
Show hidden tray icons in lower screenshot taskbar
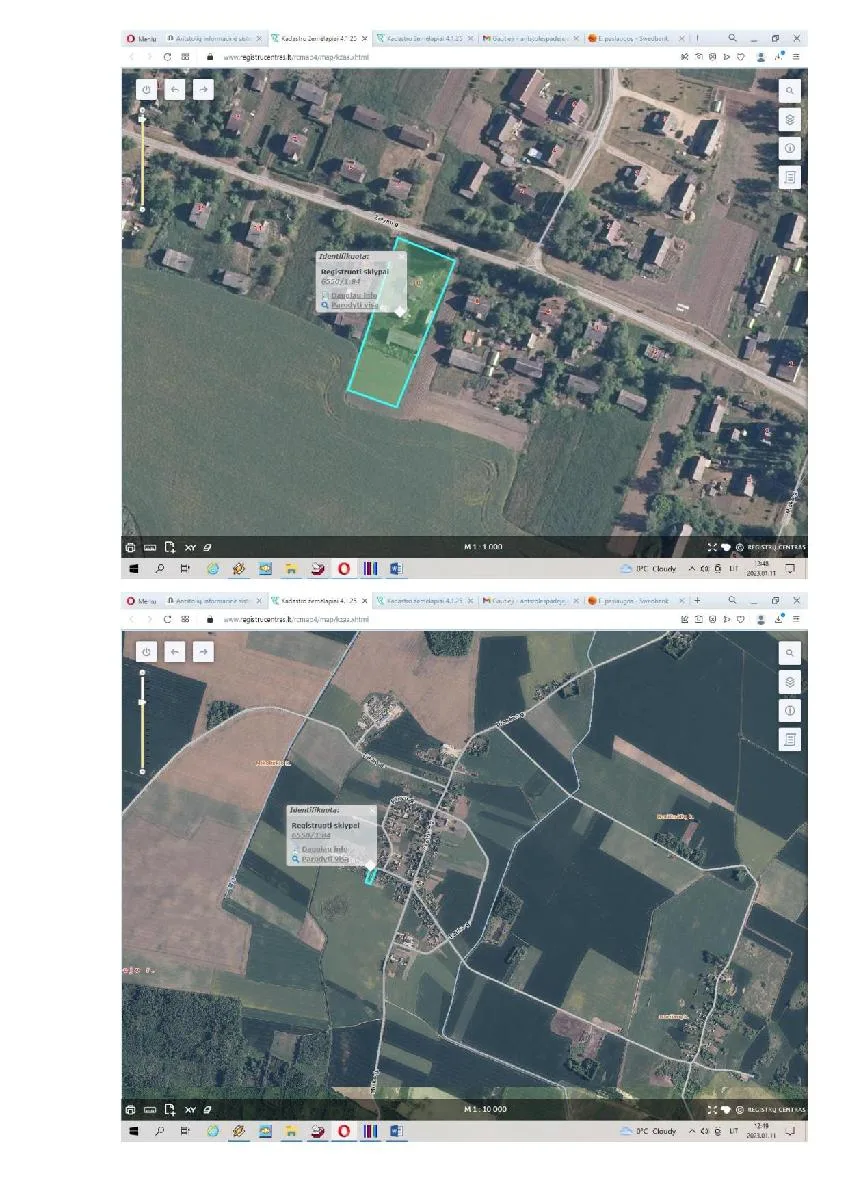click(x=691, y=1131)
